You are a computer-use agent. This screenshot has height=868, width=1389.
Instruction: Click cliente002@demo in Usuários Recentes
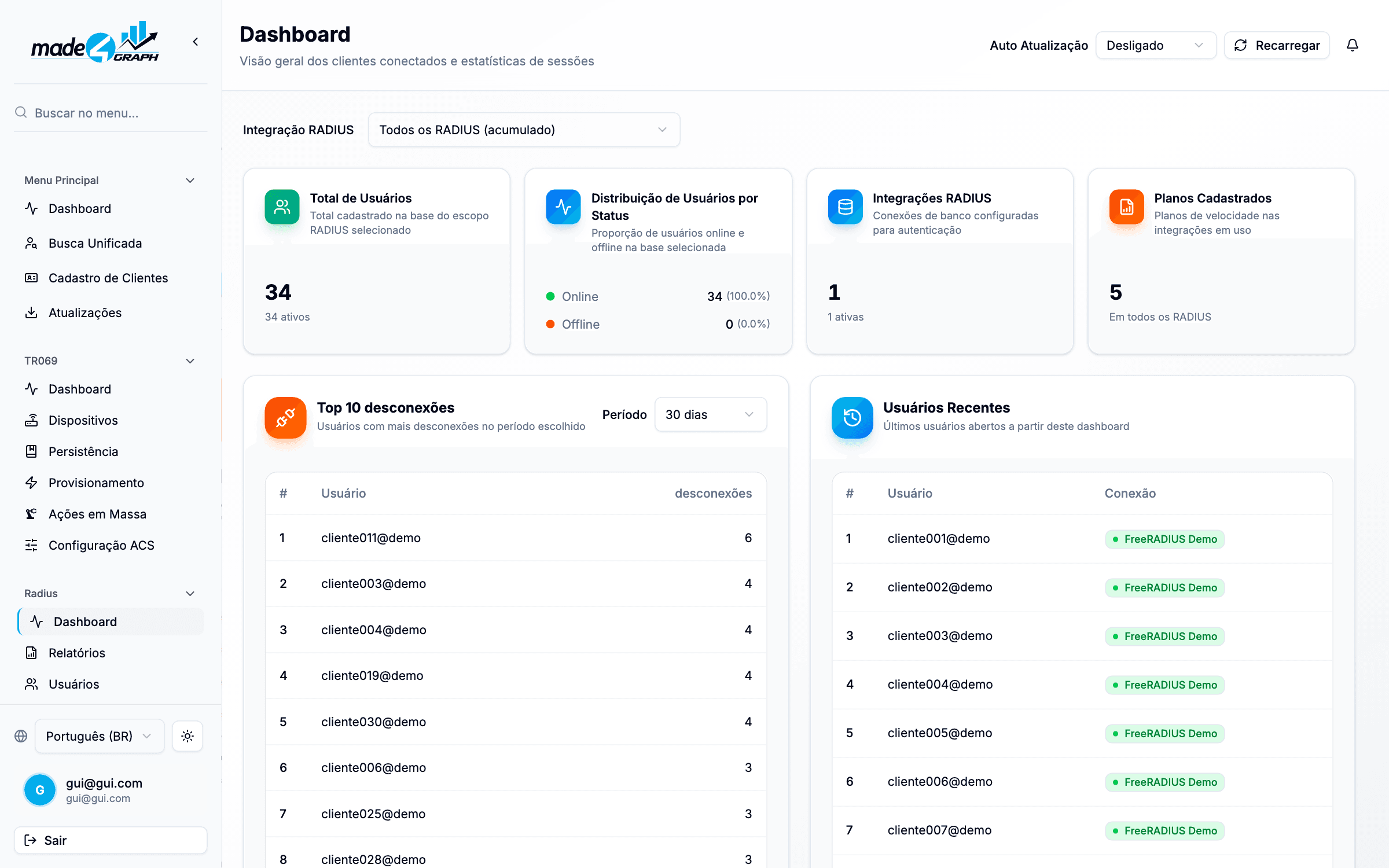(940, 587)
